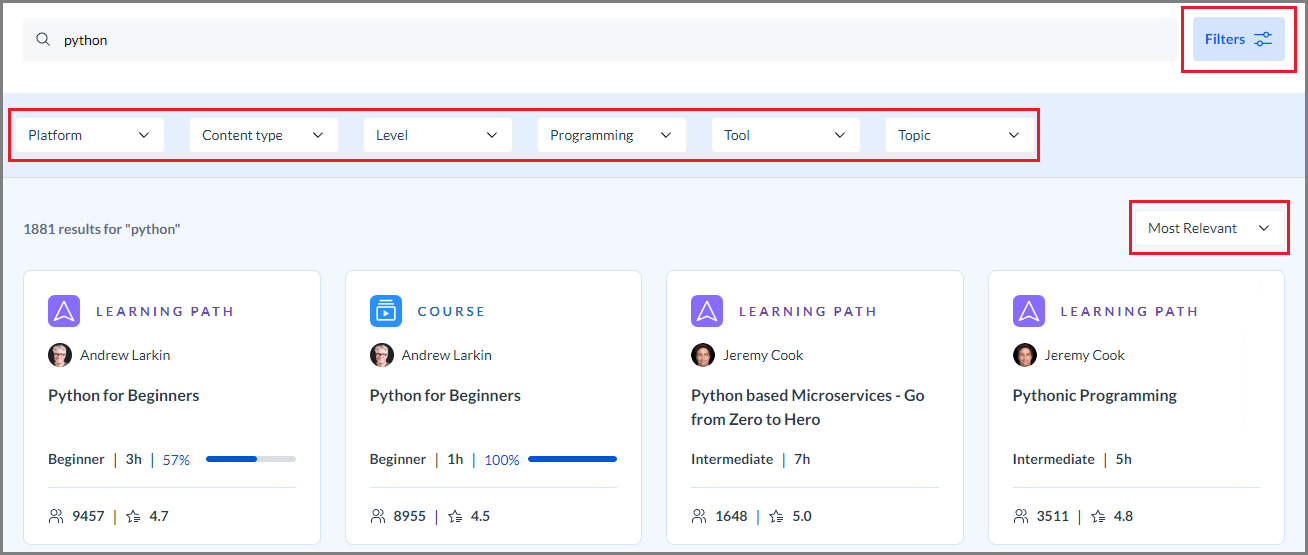This screenshot has width=1308, height=555.
Task: Click the 100% progress bar
Action: click(572, 459)
